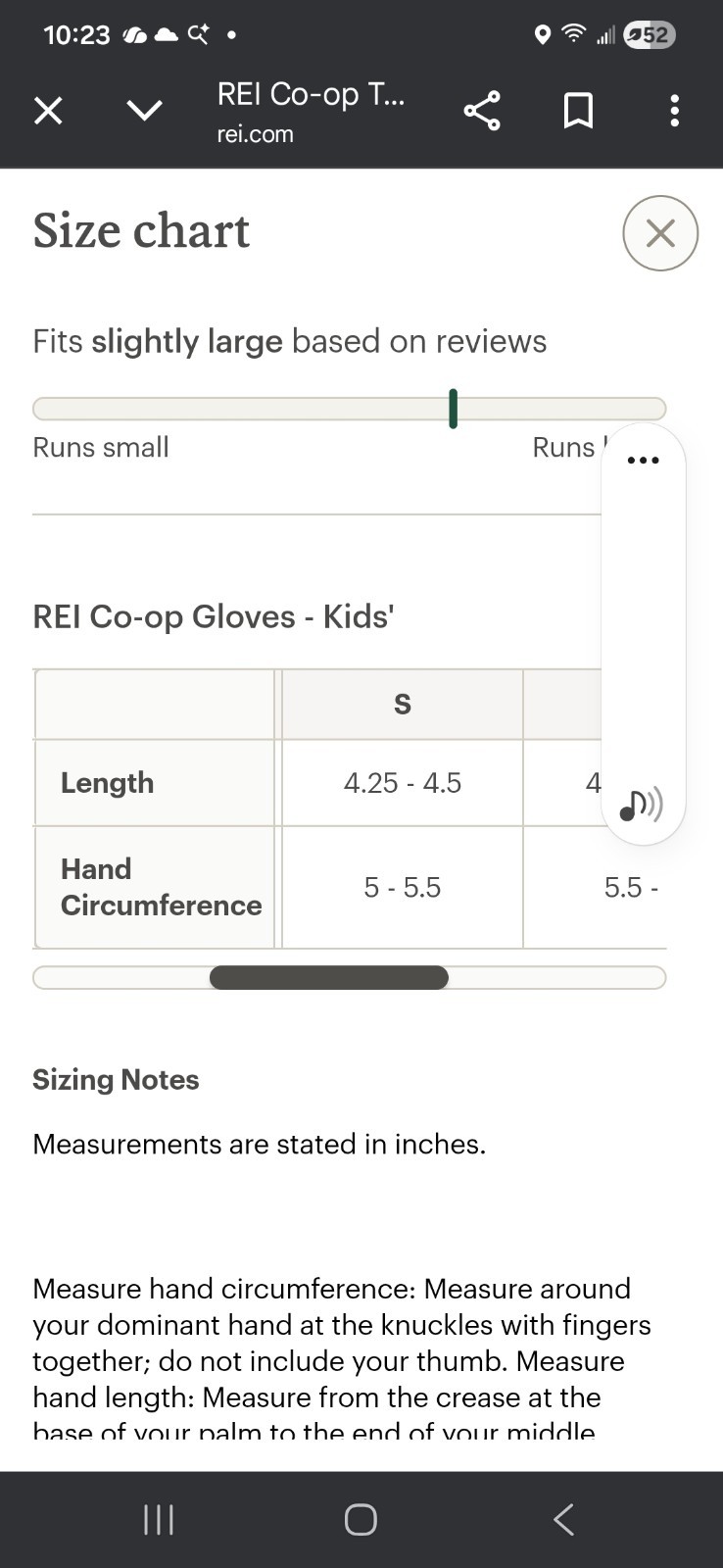This screenshot has height=1568, width=723.
Task: Tap the Length row header
Action: point(108,782)
